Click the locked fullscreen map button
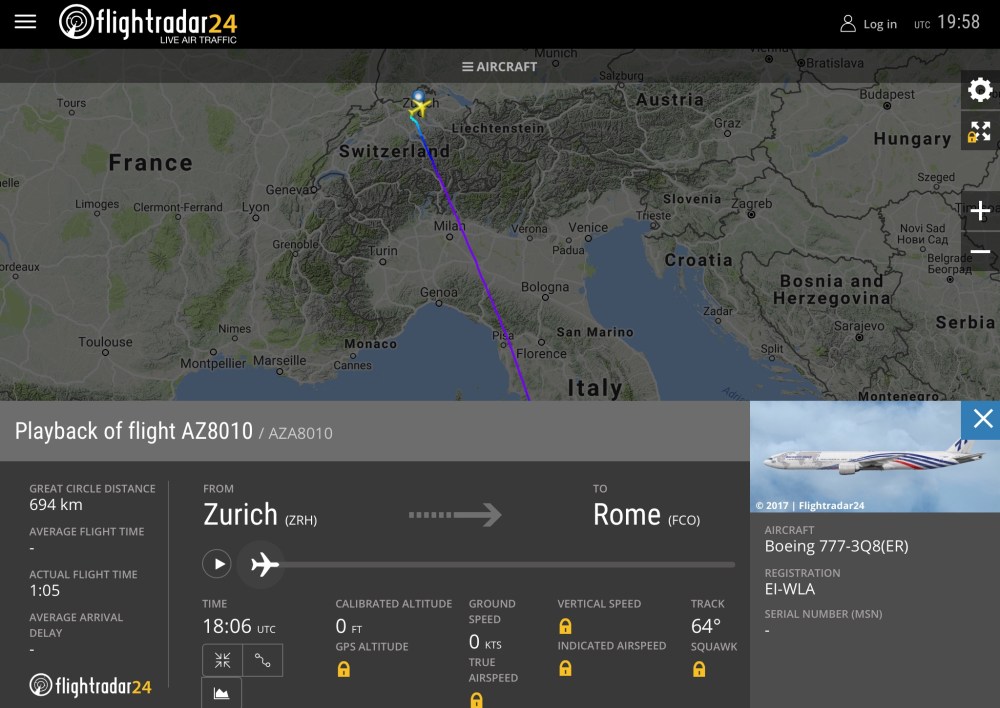 click(x=980, y=131)
